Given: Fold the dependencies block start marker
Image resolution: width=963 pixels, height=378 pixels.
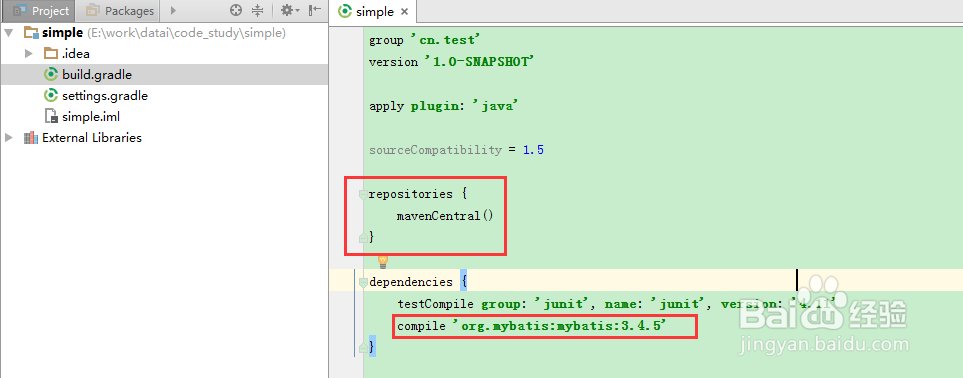Looking at the screenshot, I should point(363,283).
